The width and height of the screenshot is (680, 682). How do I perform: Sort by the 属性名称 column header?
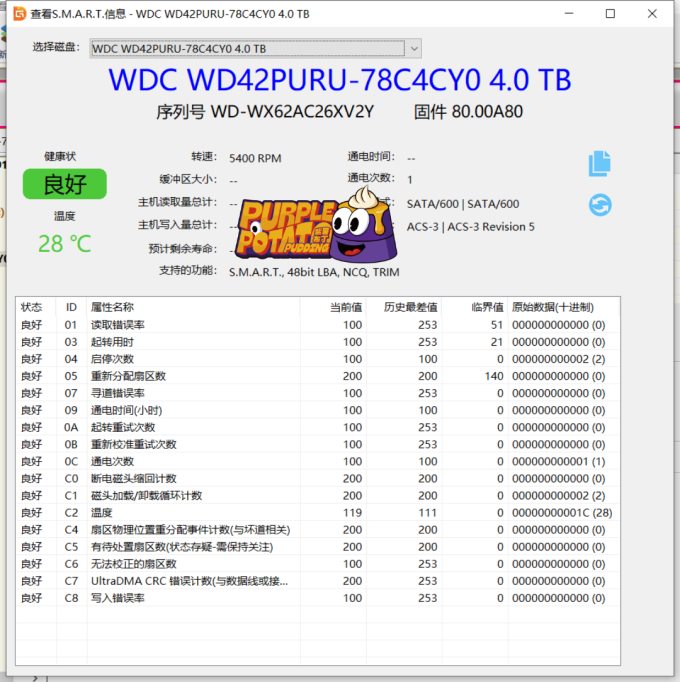[x=193, y=307]
